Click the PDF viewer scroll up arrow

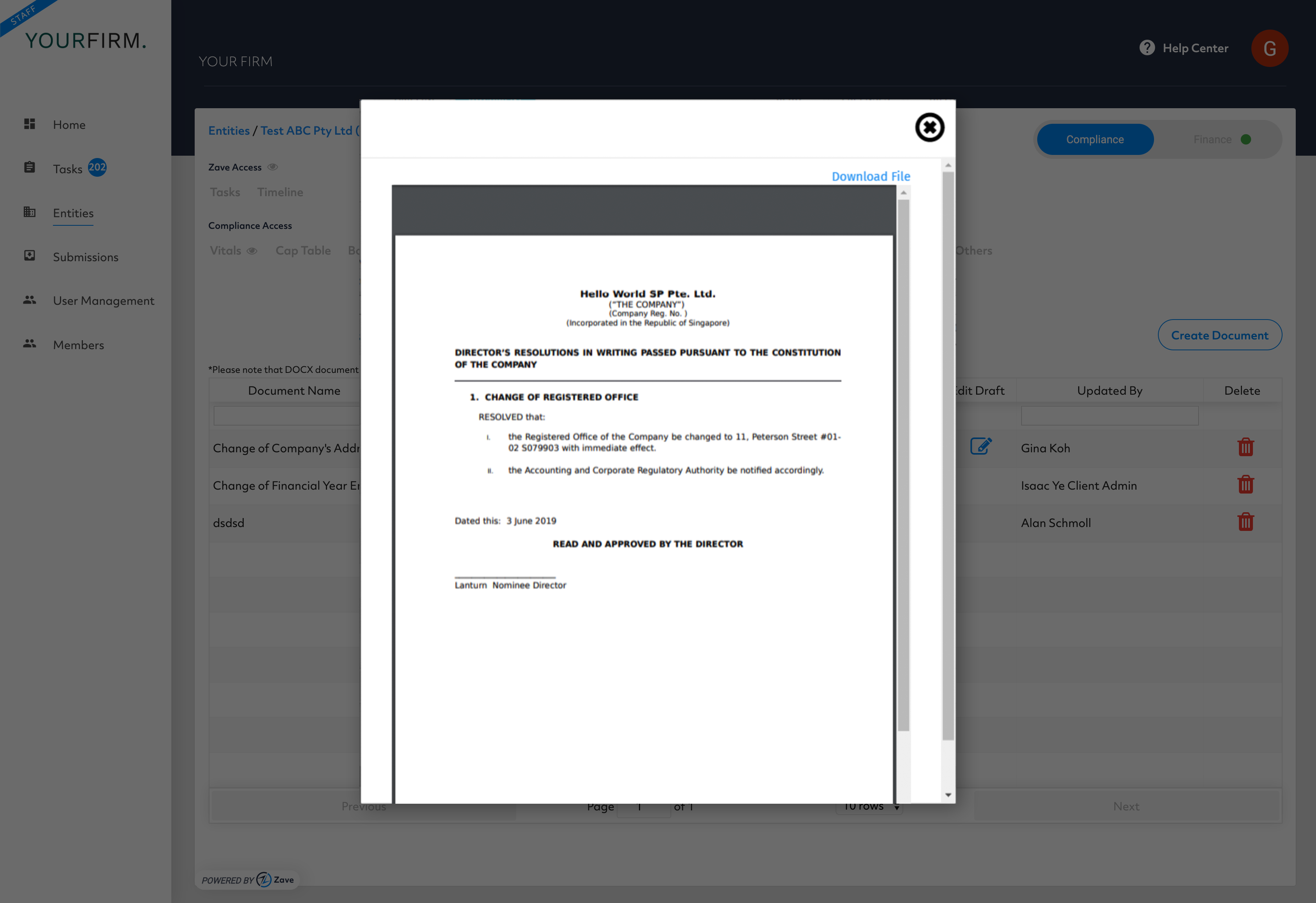pyautogui.click(x=903, y=193)
